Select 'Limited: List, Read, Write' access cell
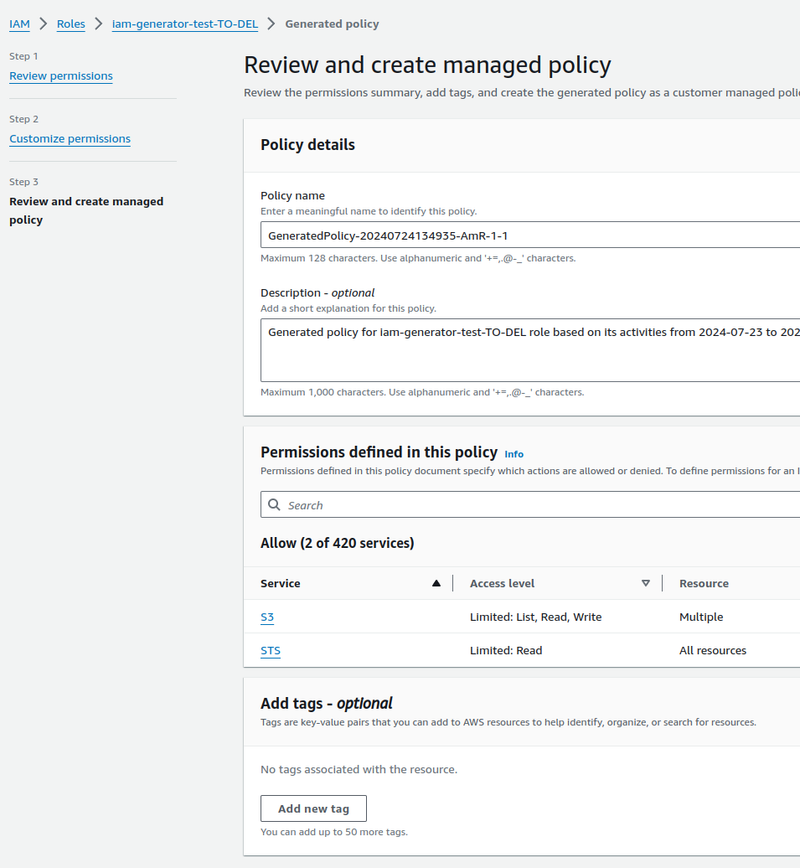Image resolution: width=800 pixels, height=868 pixels. click(536, 617)
